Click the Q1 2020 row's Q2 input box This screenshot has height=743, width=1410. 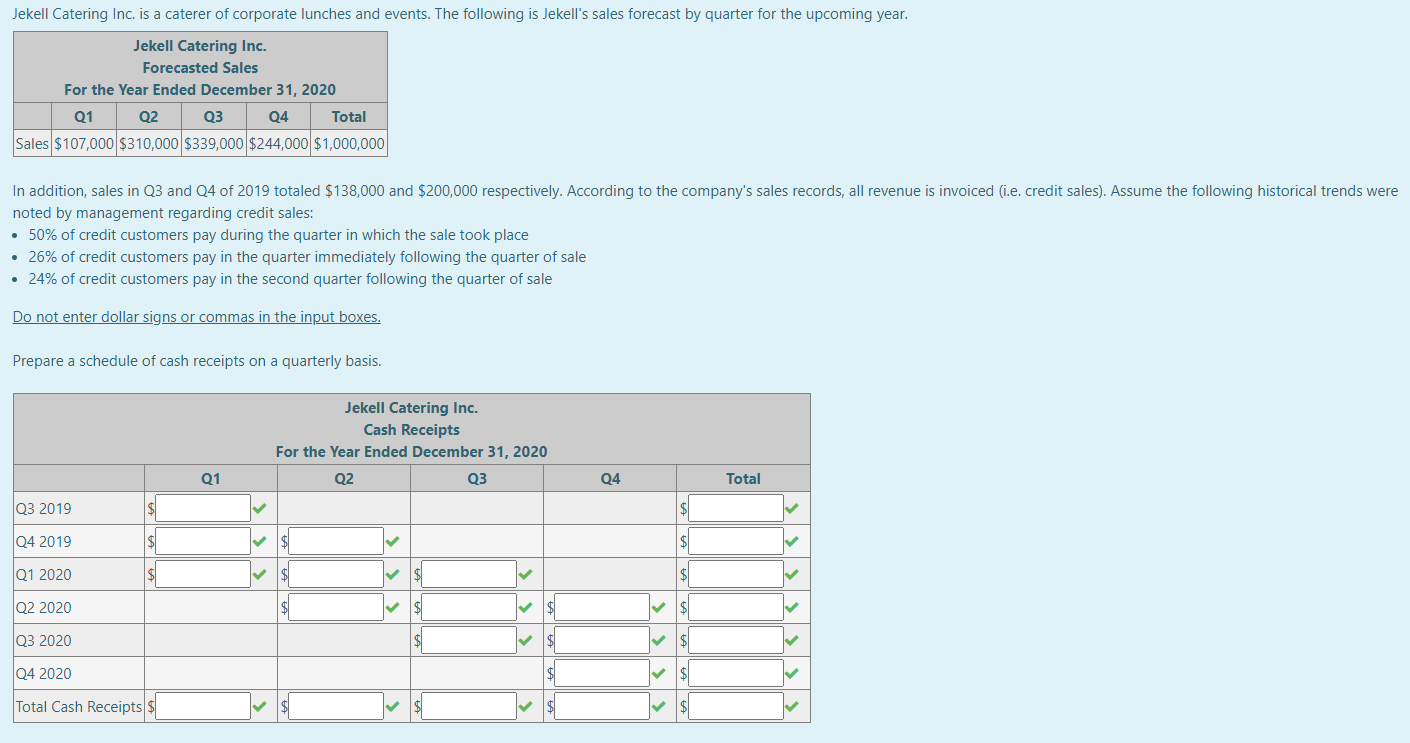(x=336, y=574)
